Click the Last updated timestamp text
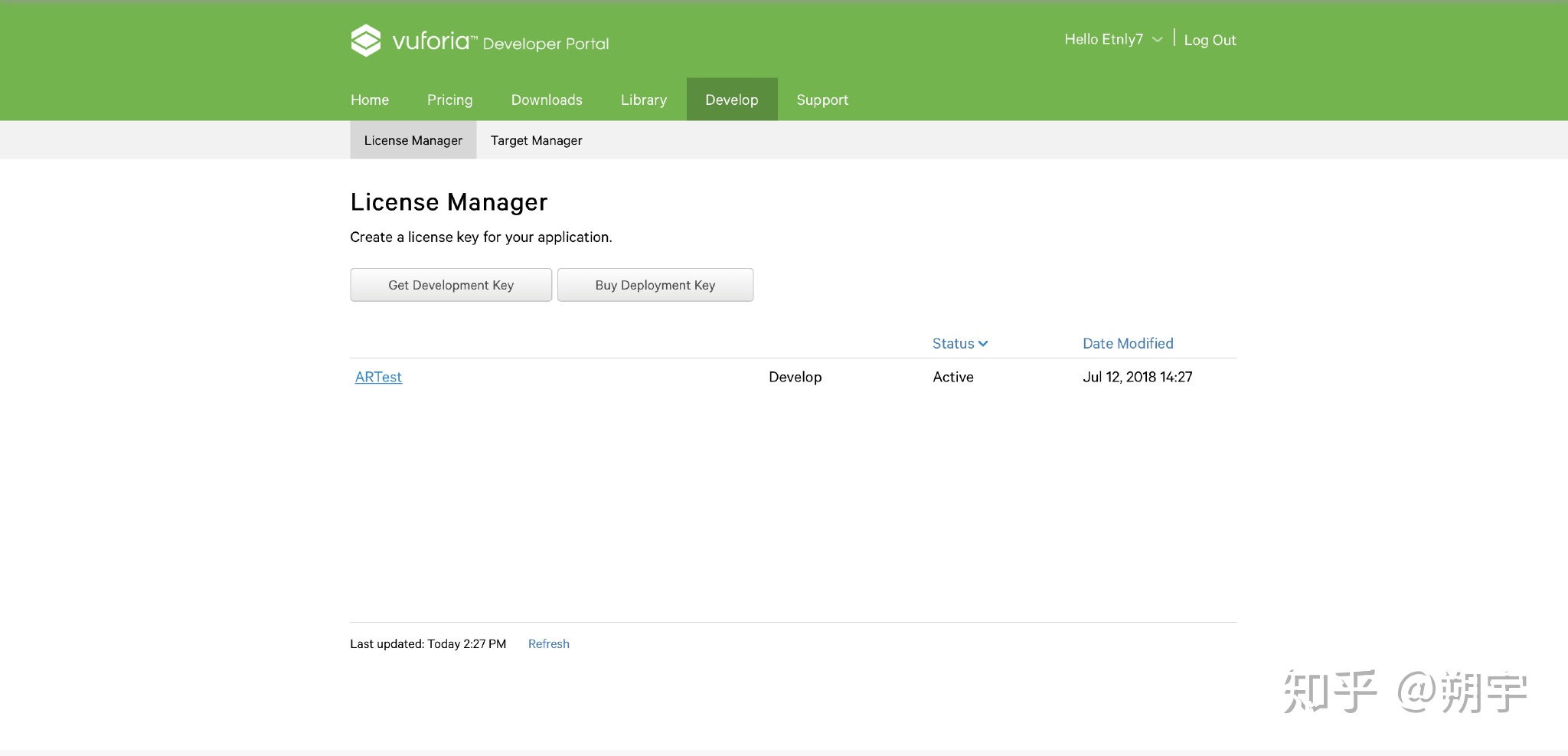The width and height of the screenshot is (1568, 756). [x=428, y=644]
